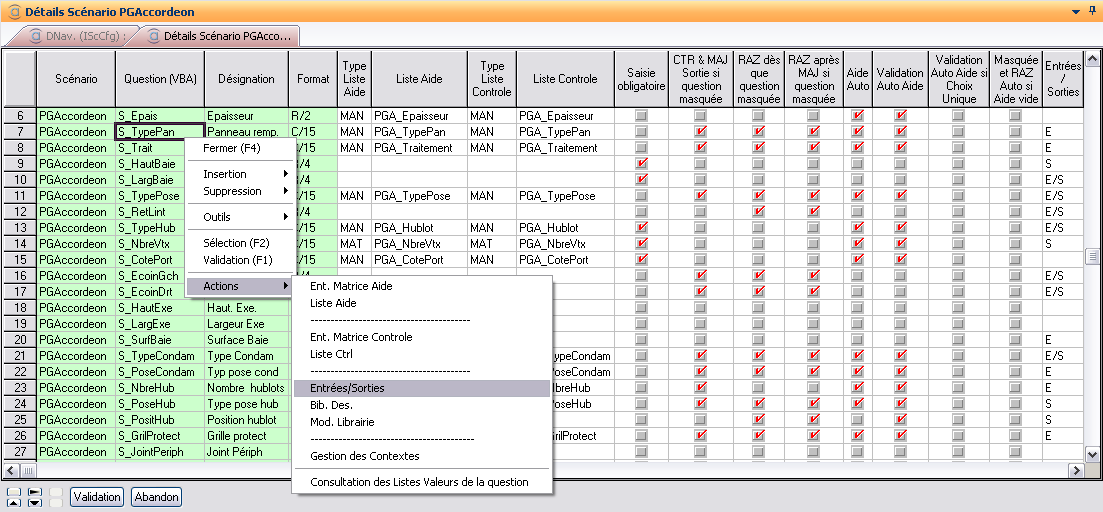This screenshot has width=1103, height=512.
Task: Click the vertical scrollbar up arrow
Action: coord(1092,58)
